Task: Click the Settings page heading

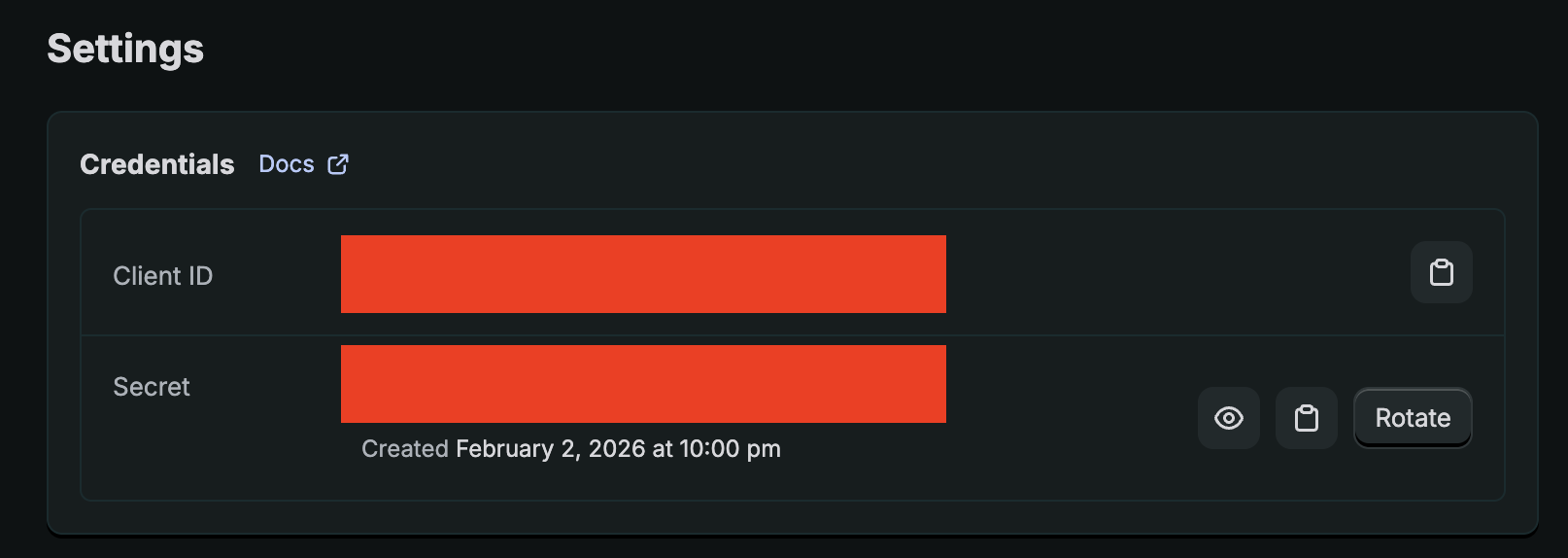Action: pyautogui.click(x=125, y=49)
